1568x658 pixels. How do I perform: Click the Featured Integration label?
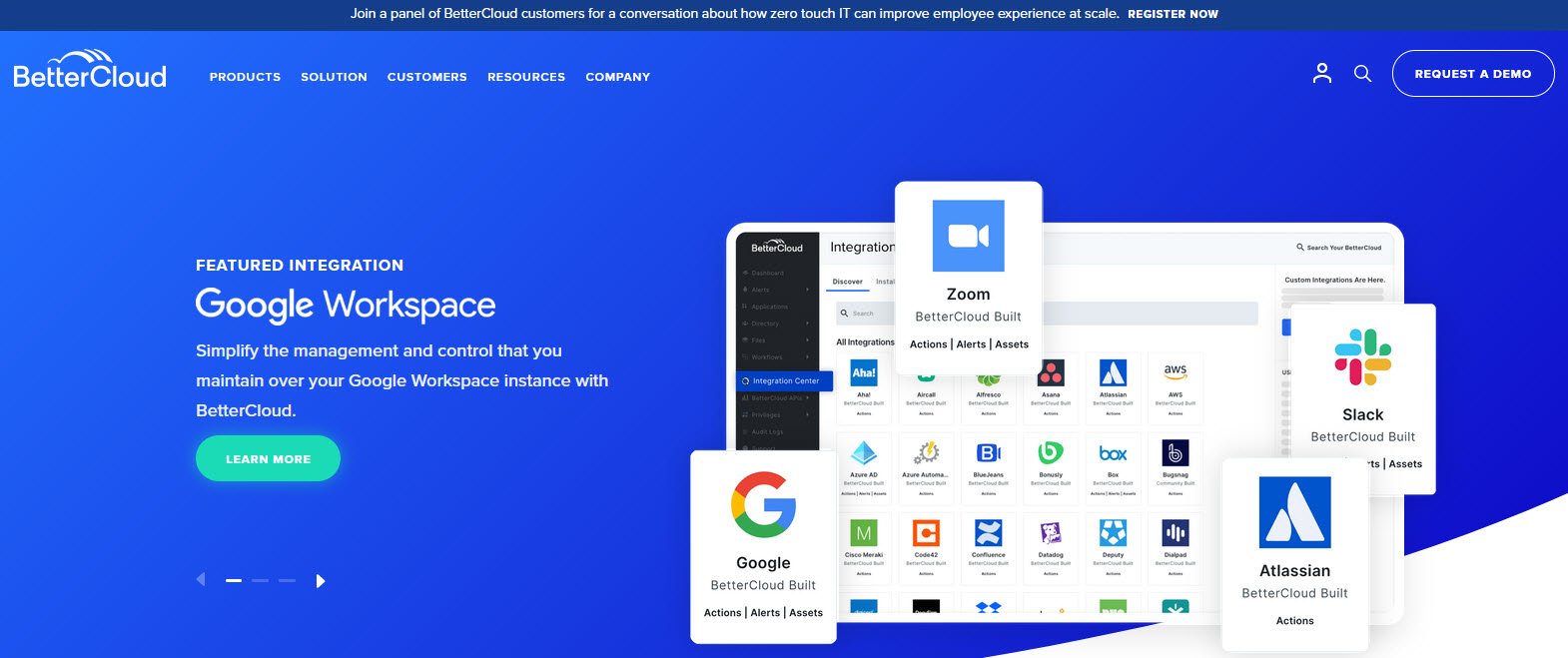pyautogui.click(x=300, y=265)
